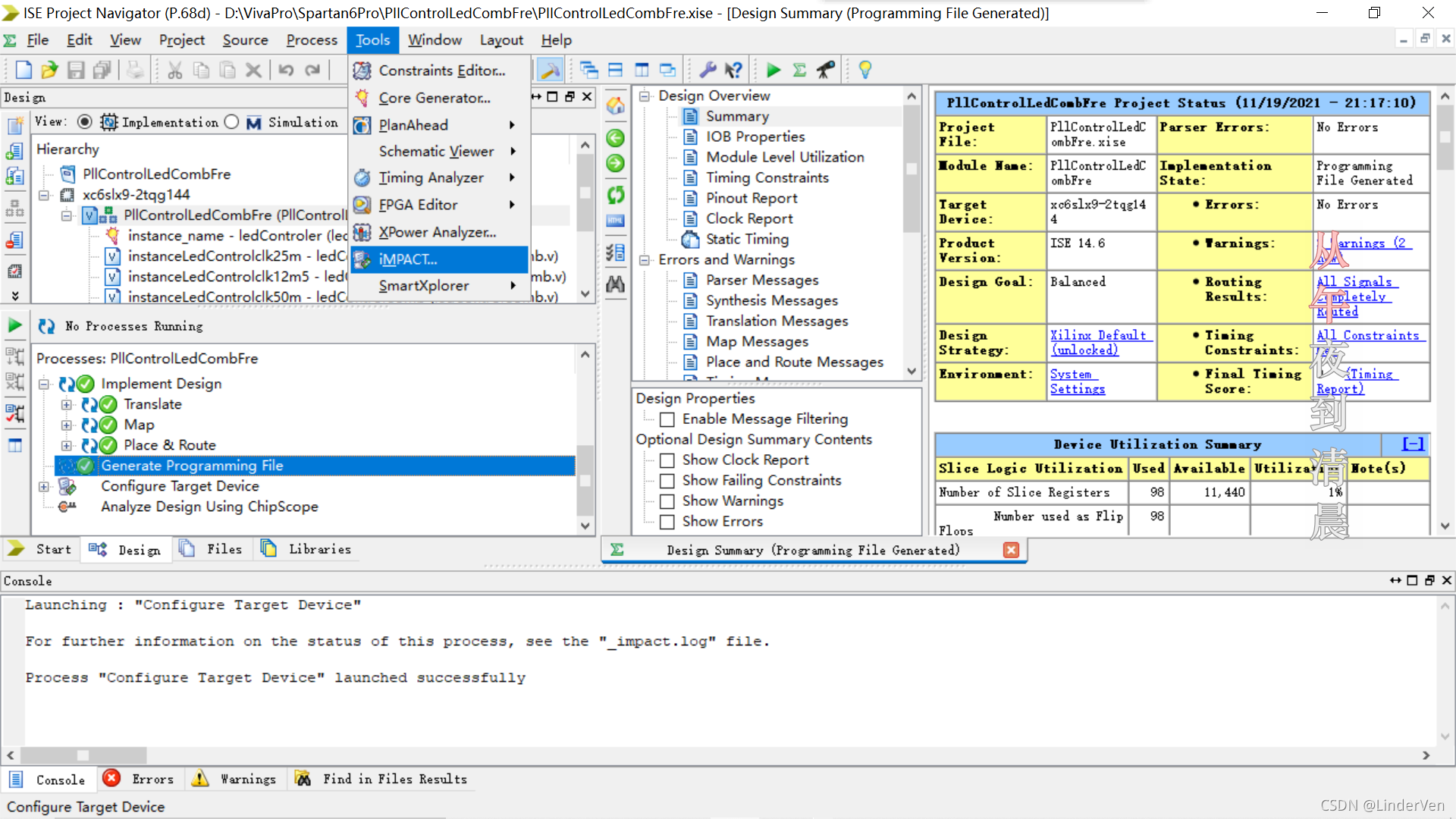Viewport: 1456px width, 819px height.
Task: Click the lightbulb tips icon in toolbar
Action: (864, 71)
